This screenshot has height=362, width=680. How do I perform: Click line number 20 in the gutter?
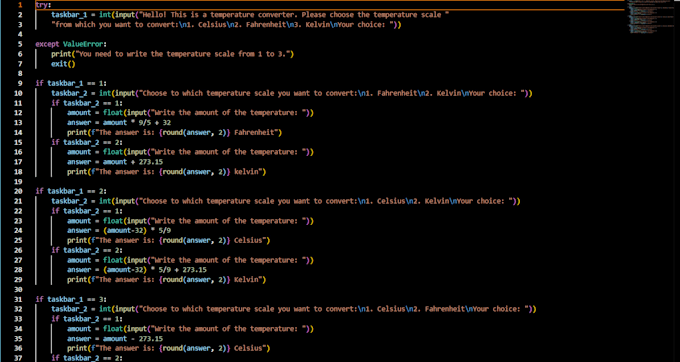tap(19, 191)
